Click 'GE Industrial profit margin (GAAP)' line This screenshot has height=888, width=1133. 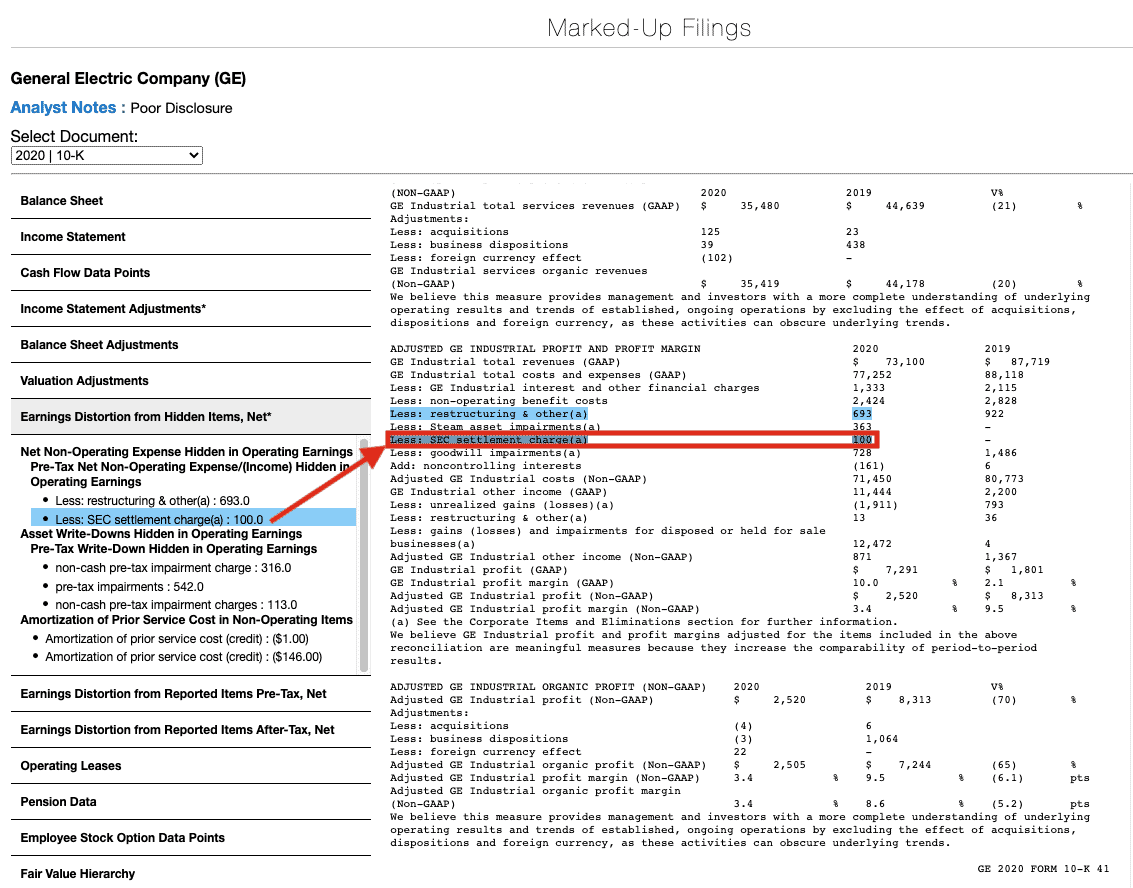coord(501,583)
